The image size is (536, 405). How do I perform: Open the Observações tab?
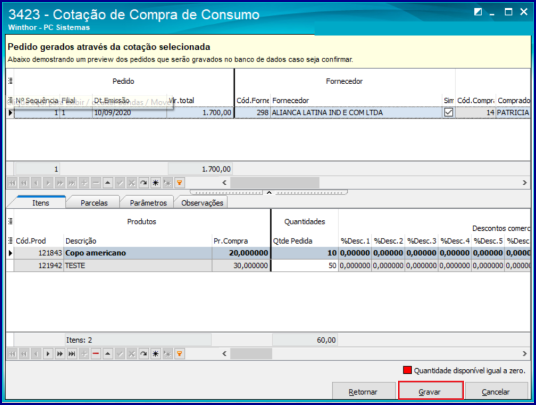coord(202,203)
